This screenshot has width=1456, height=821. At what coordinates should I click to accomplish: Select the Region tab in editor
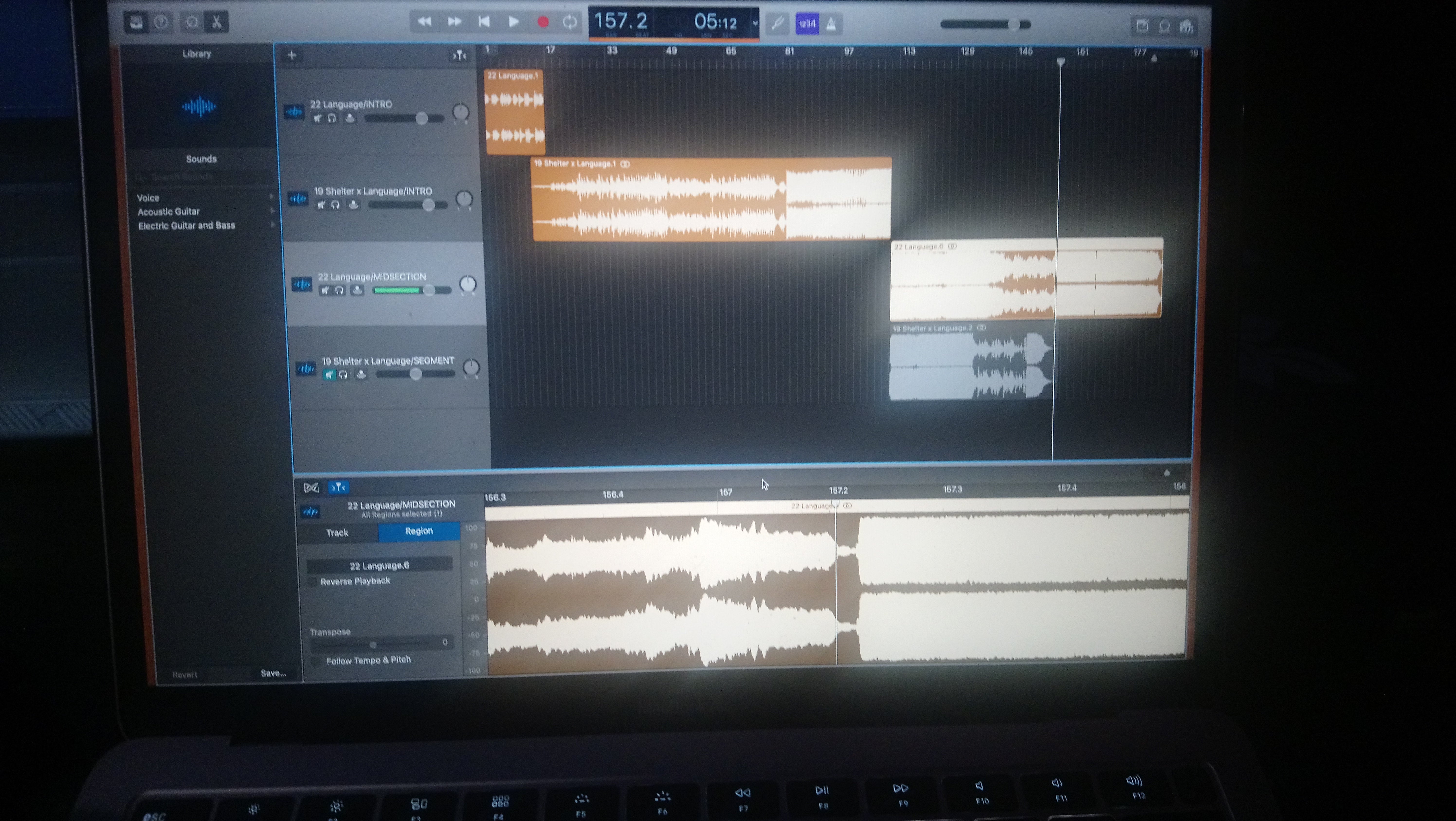tap(419, 531)
